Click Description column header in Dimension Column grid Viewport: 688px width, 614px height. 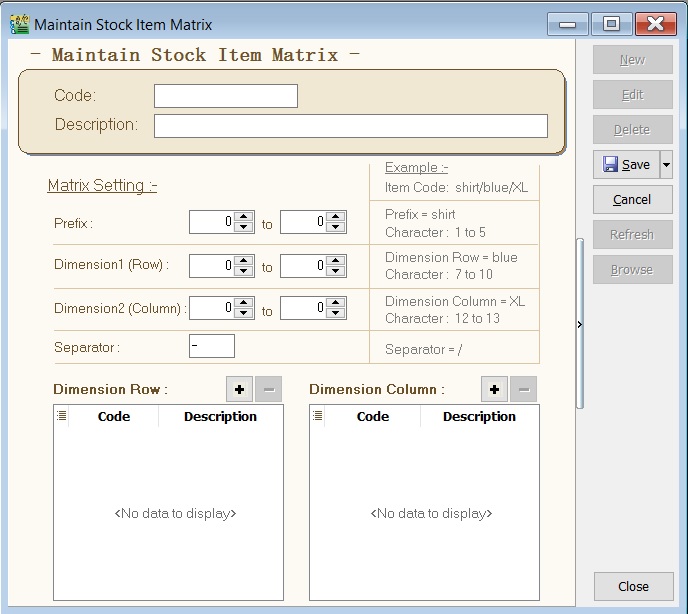pyautogui.click(x=479, y=416)
